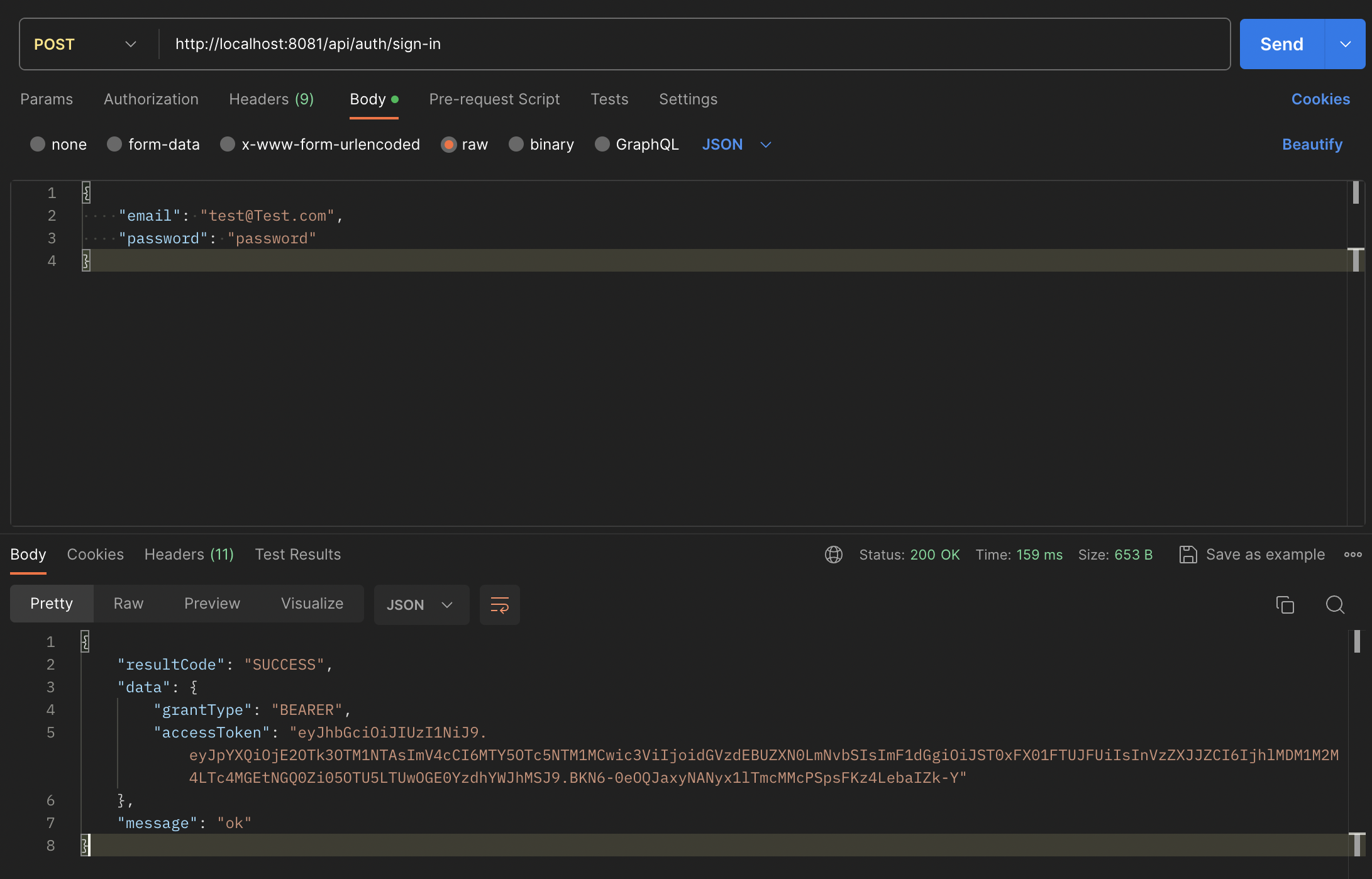Select the form-data radio option
1372x879 pixels.
coord(114,145)
